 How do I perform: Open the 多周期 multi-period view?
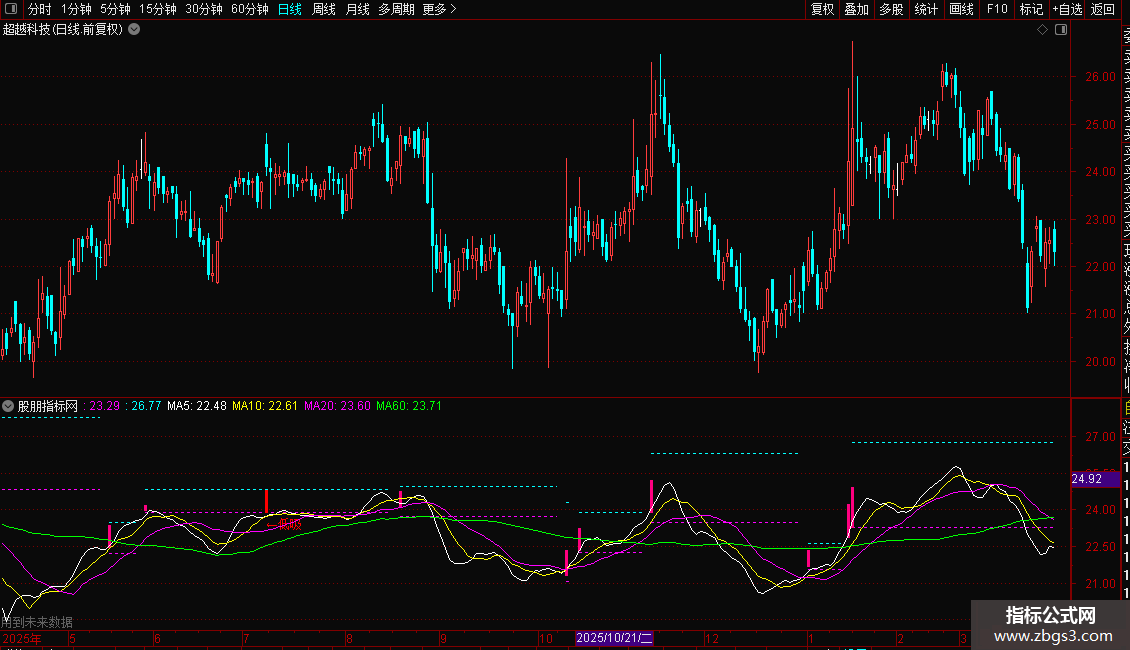click(397, 9)
